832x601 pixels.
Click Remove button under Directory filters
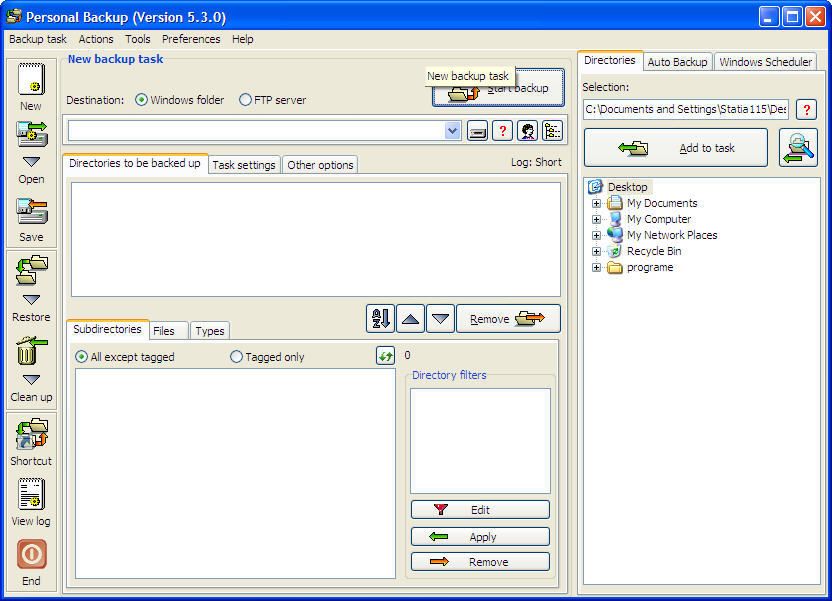[x=480, y=562]
